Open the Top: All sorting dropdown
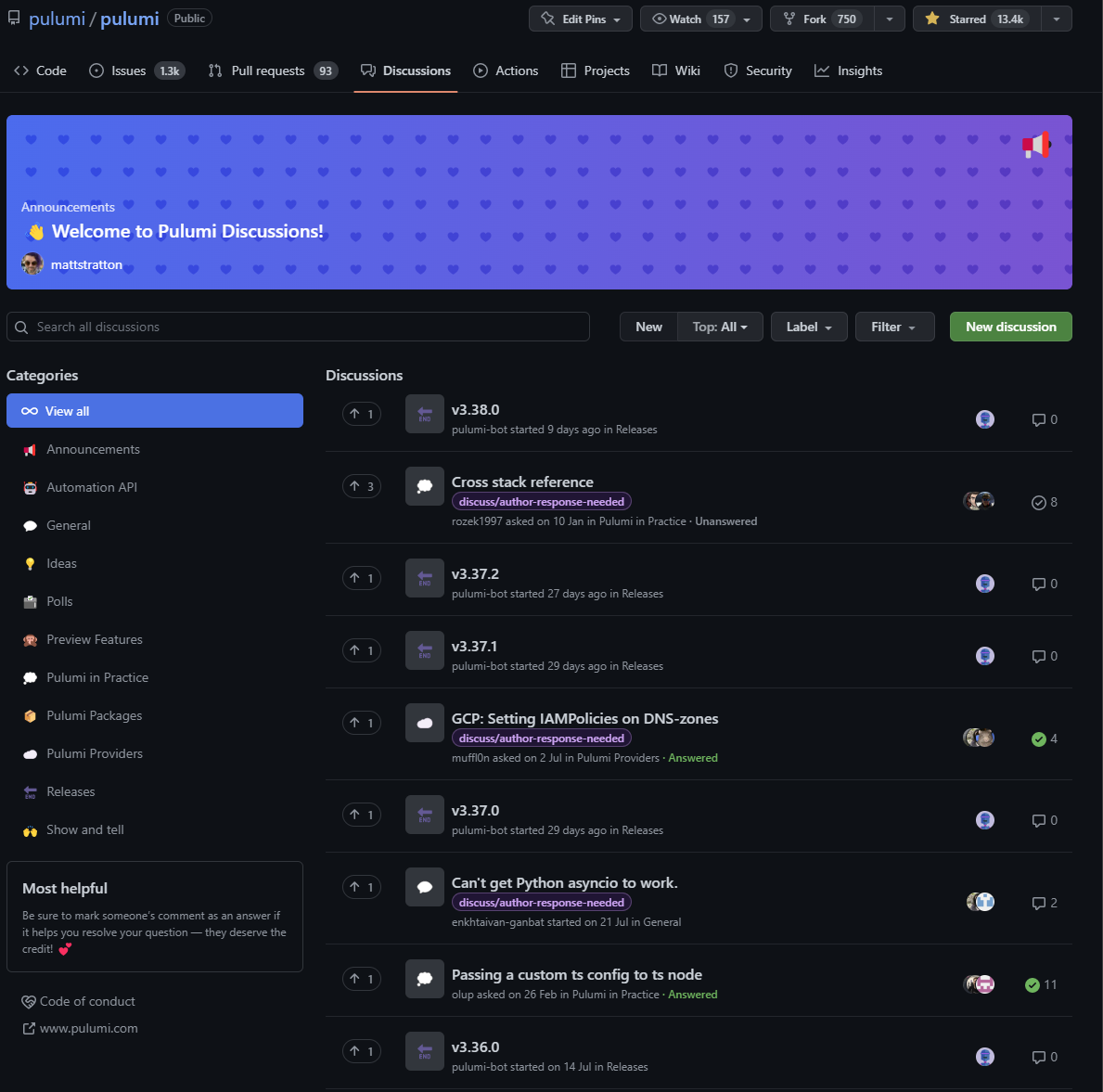 pyautogui.click(x=720, y=327)
